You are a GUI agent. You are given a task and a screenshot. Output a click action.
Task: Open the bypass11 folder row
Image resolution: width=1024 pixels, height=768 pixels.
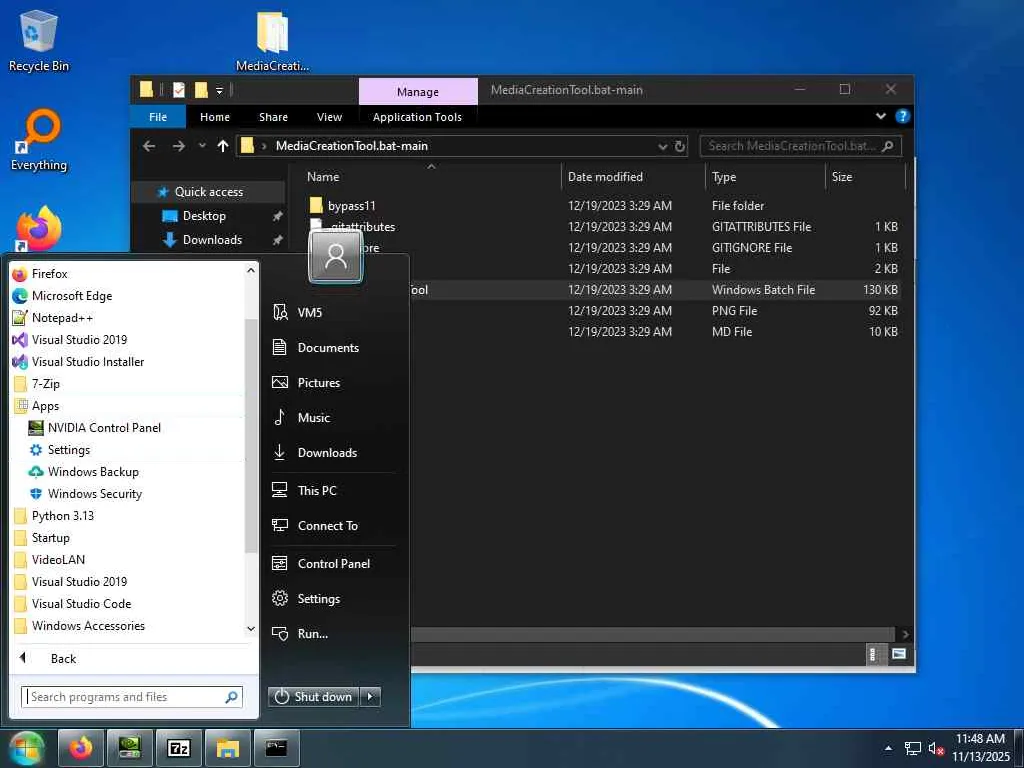point(604,206)
